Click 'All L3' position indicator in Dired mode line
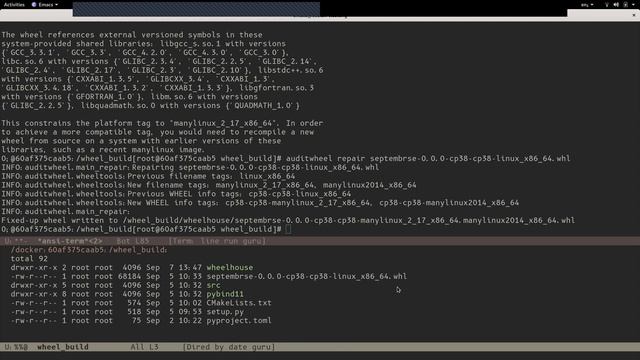The width and height of the screenshot is (640, 360). click(144, 347)
